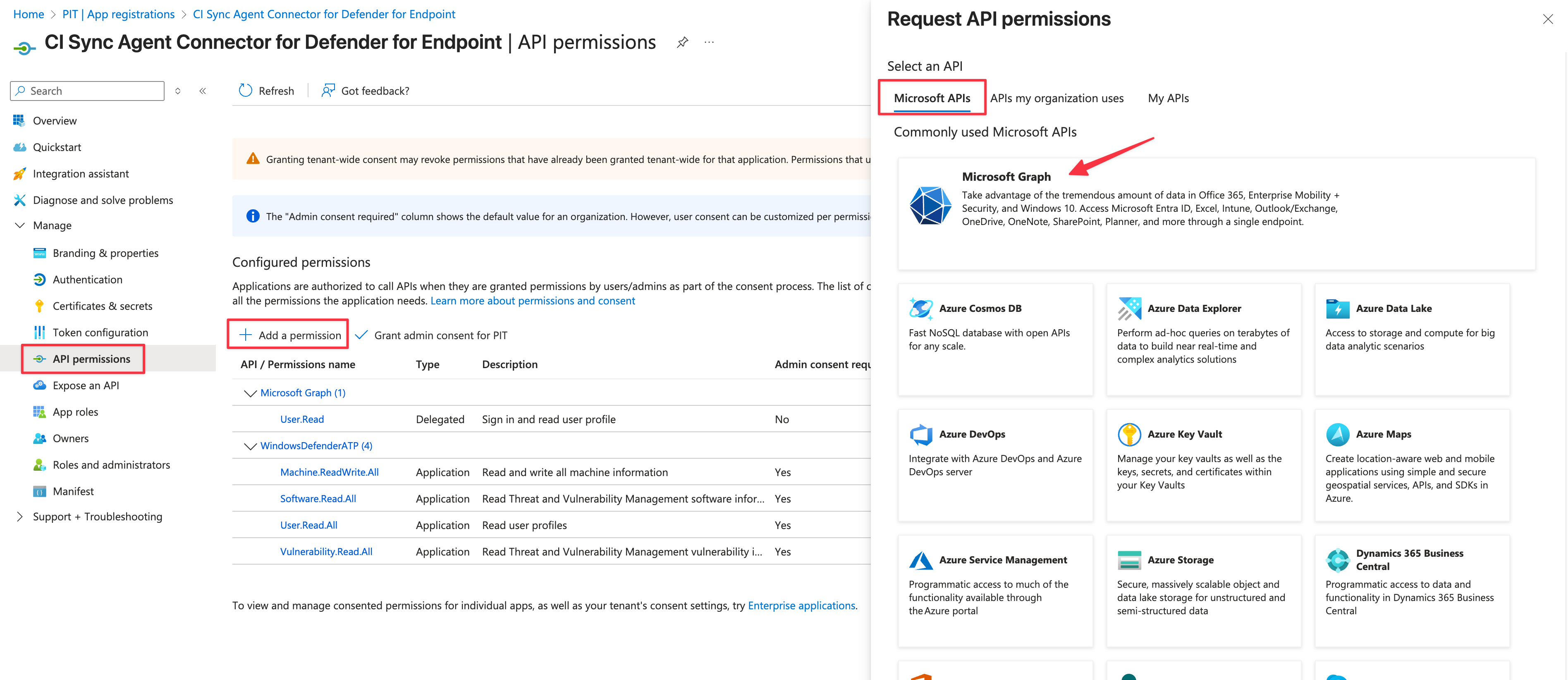Click the Azure Storage icon
Viewport: 1568px width, 680px height.
[1129, 560]
